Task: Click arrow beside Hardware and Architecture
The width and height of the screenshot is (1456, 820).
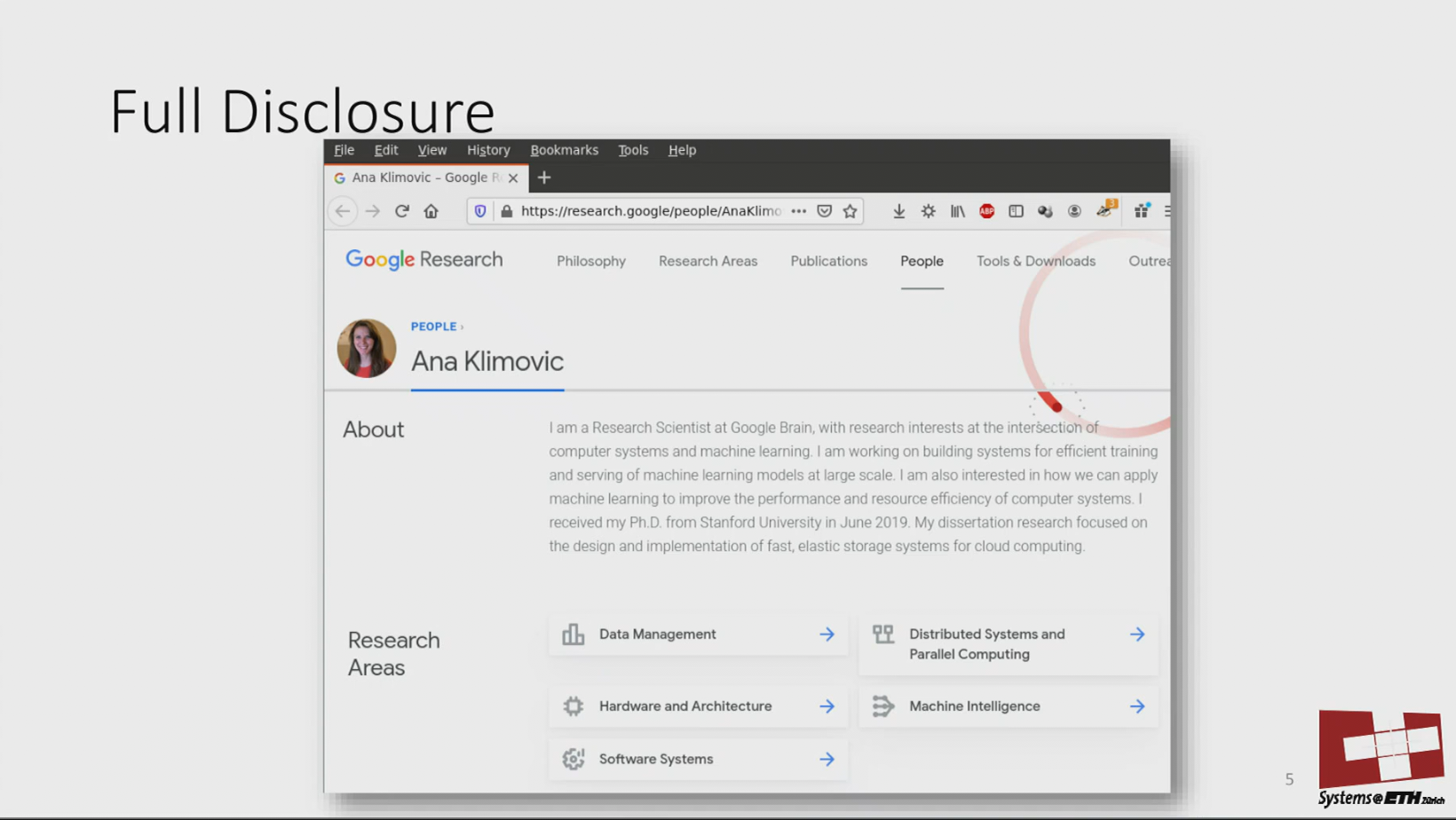Action: tap(827, 706)
